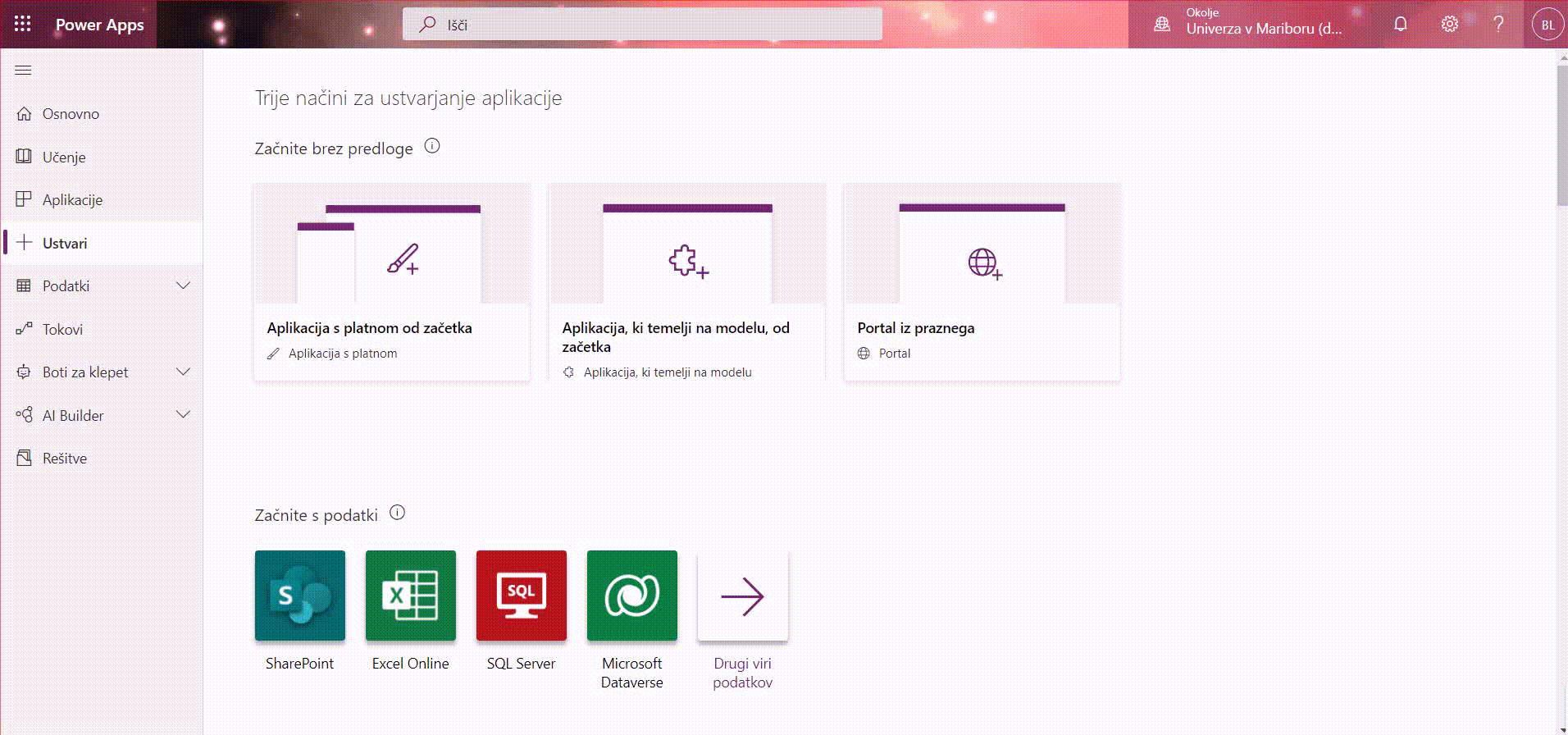Open Rešitve in sidebar

tap(103, 458)
